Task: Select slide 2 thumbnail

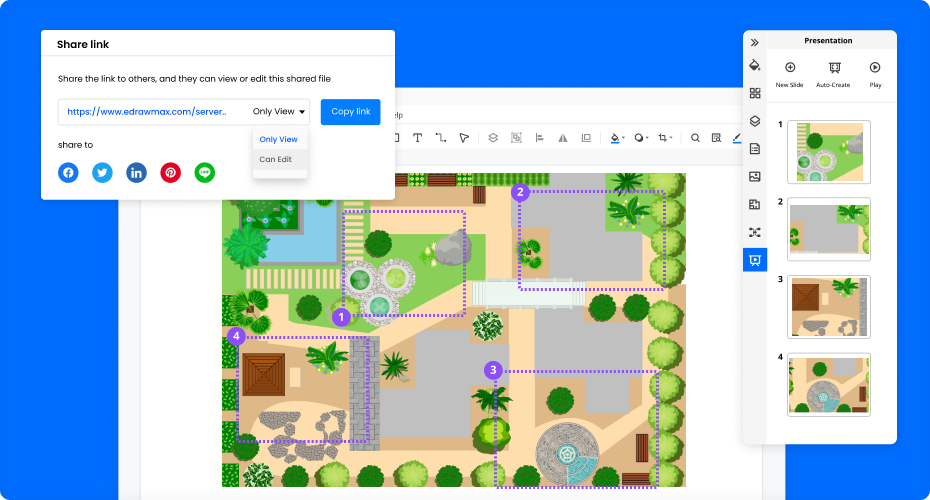Action: [x=828, y=229]
